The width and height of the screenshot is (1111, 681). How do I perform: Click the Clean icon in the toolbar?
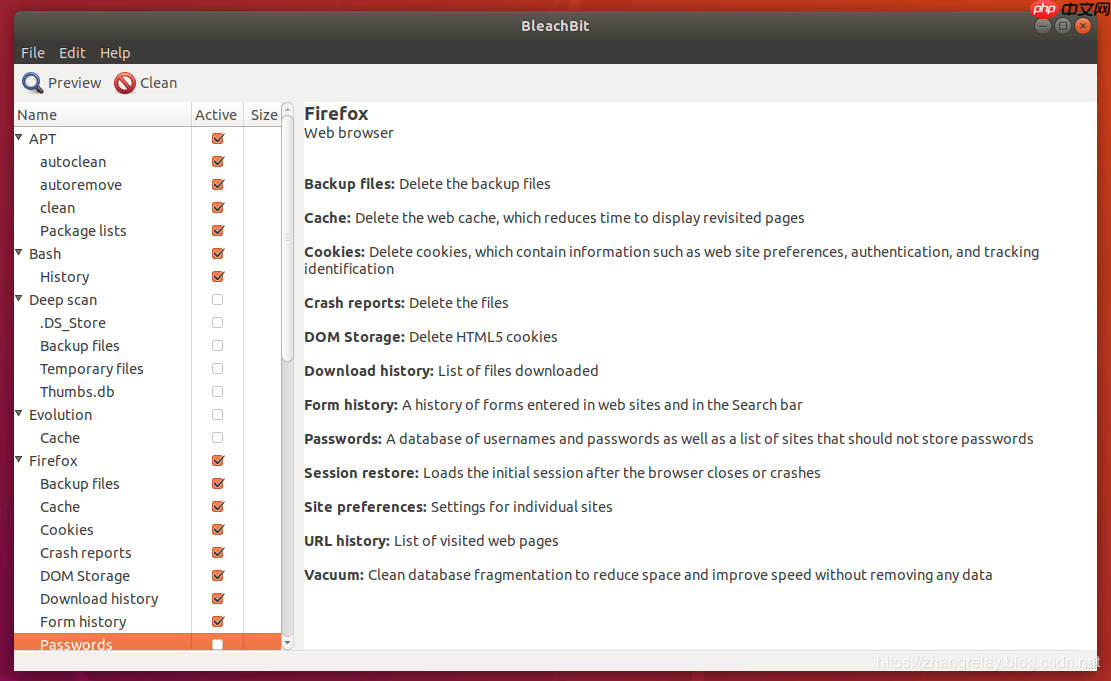(122, 82)
